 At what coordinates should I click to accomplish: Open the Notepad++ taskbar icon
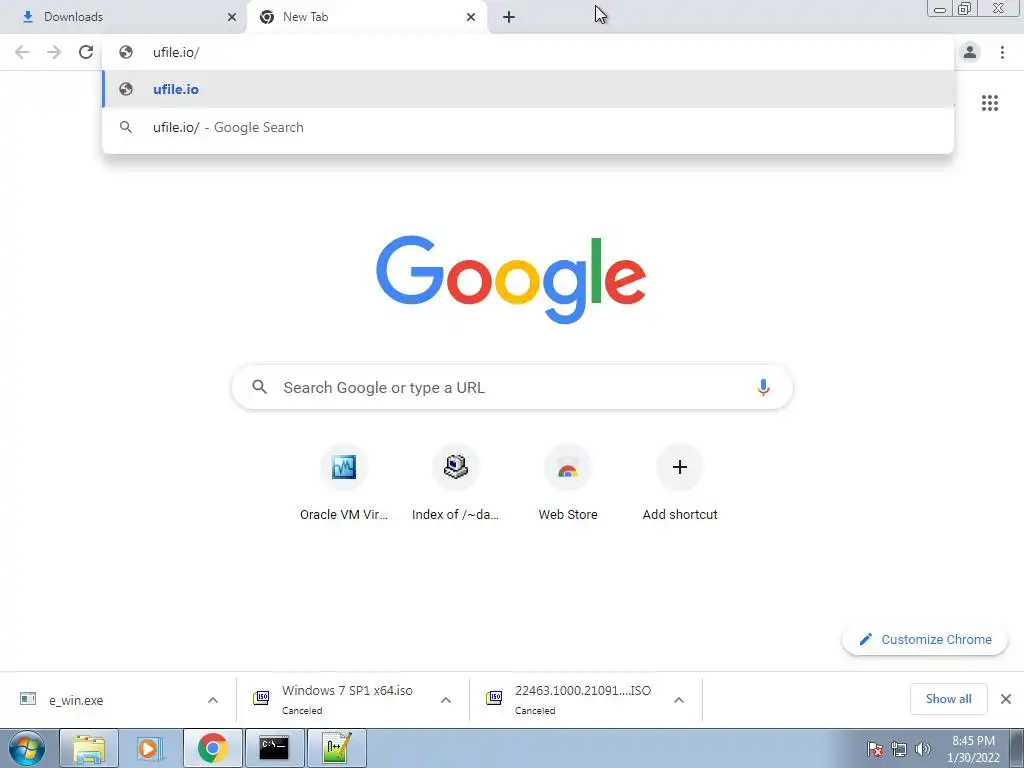point(337,748)
